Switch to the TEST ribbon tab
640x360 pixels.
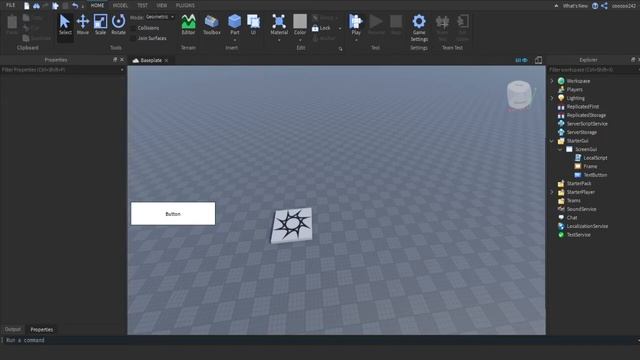pyautogui.click(x=142, y=5)
